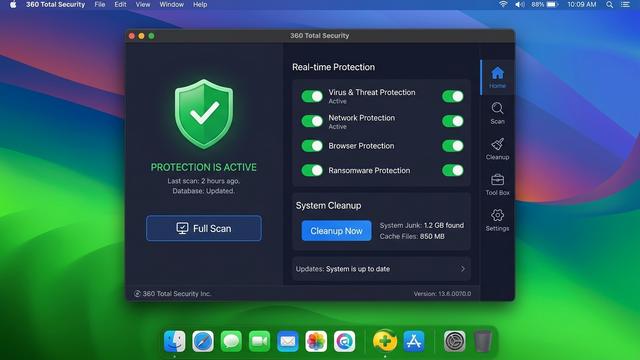Click the battery indicator in menu bar
Screen dimensions: 640x360
(x=545, y=4)
